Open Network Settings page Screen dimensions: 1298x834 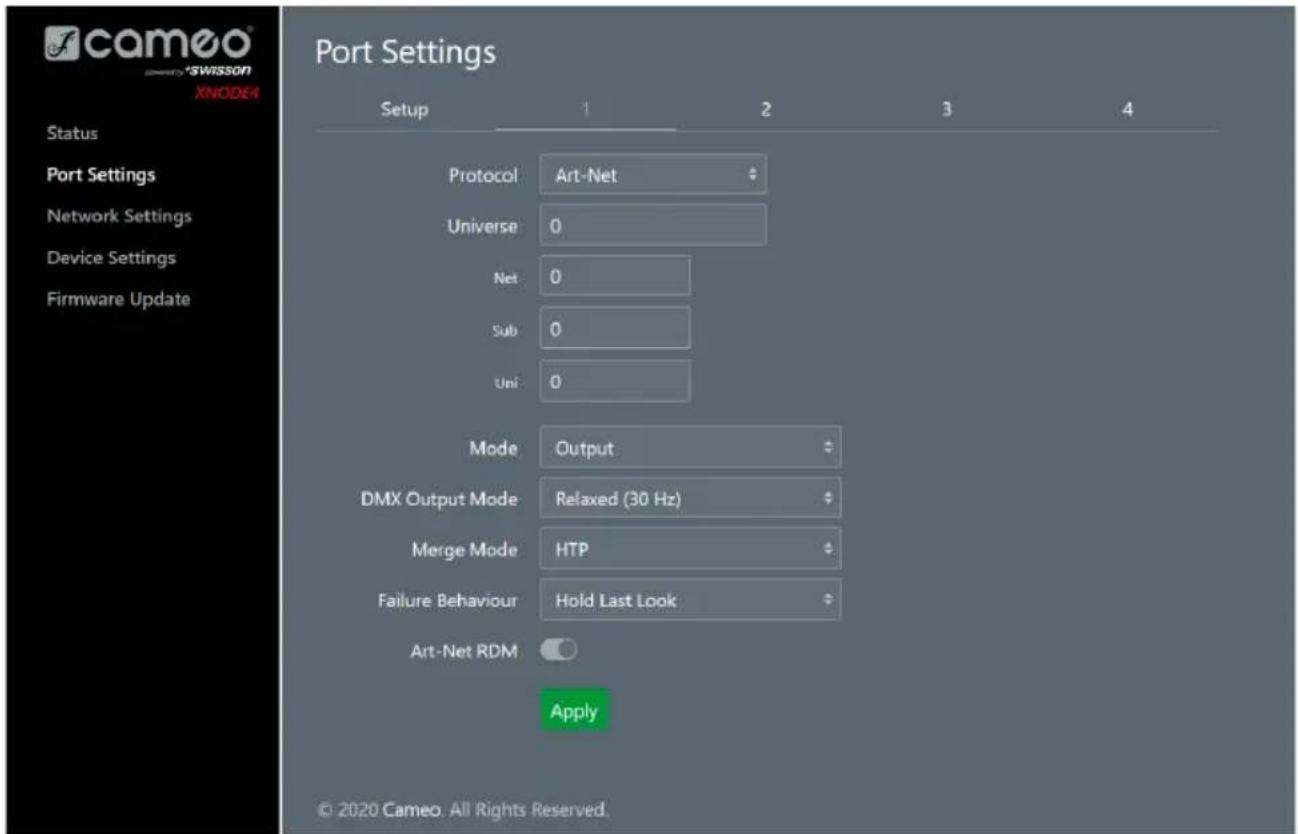point(119,216)
